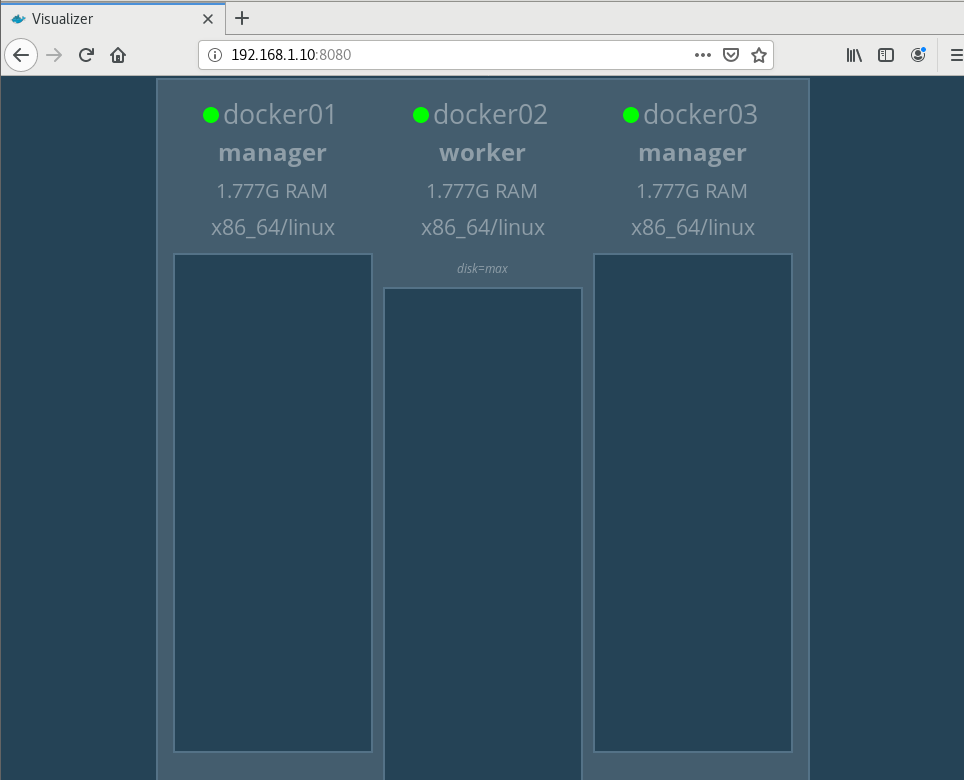
Task: Click the manager role under docker03
Action: pos(692,153)
